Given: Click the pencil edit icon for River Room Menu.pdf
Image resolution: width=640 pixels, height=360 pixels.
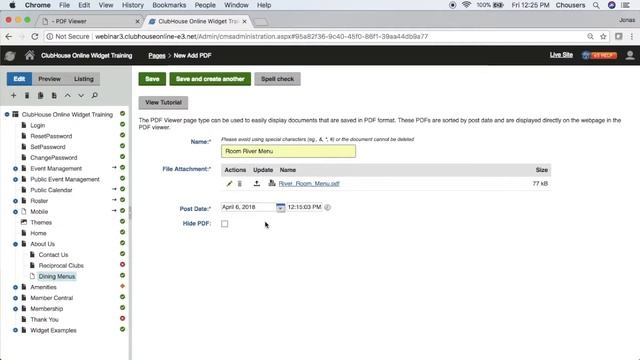Looking at the screenshot, I should click(229, 184).
